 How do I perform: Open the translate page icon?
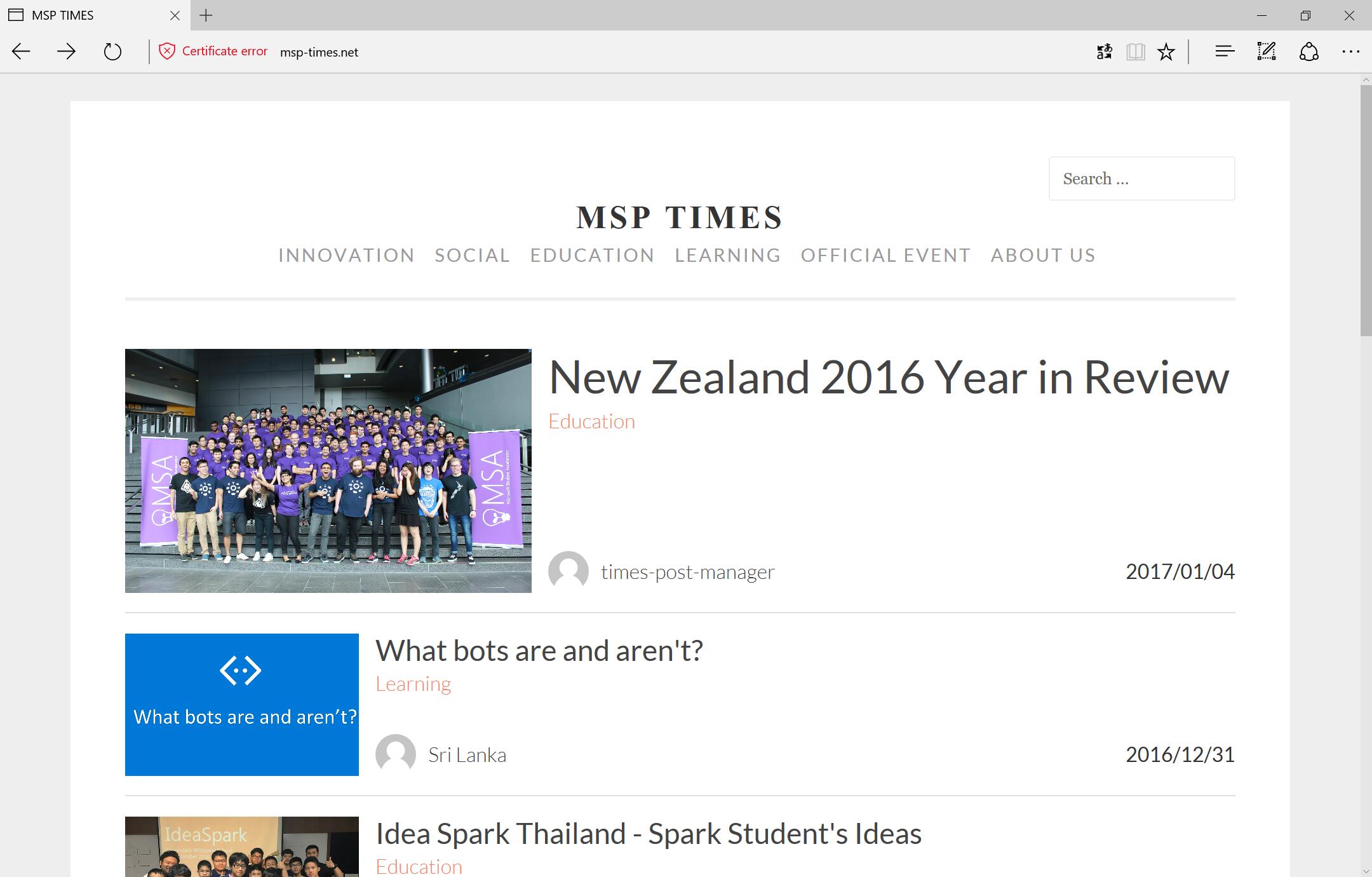(1105, 51)
